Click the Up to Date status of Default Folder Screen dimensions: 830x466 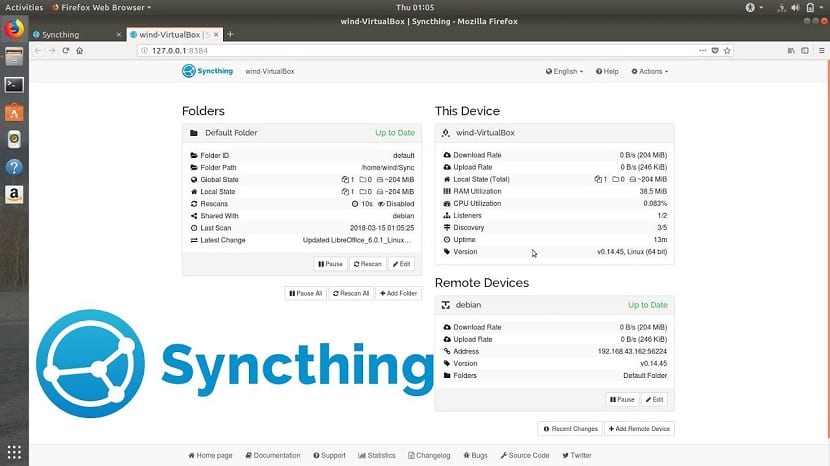point(395,133)
